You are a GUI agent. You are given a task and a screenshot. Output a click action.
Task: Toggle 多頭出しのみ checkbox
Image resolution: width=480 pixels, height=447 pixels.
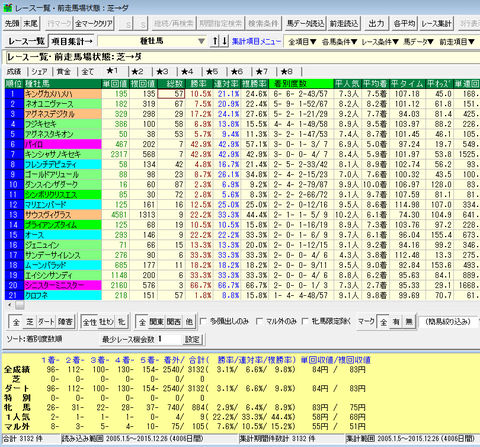(x=203, y=321)
